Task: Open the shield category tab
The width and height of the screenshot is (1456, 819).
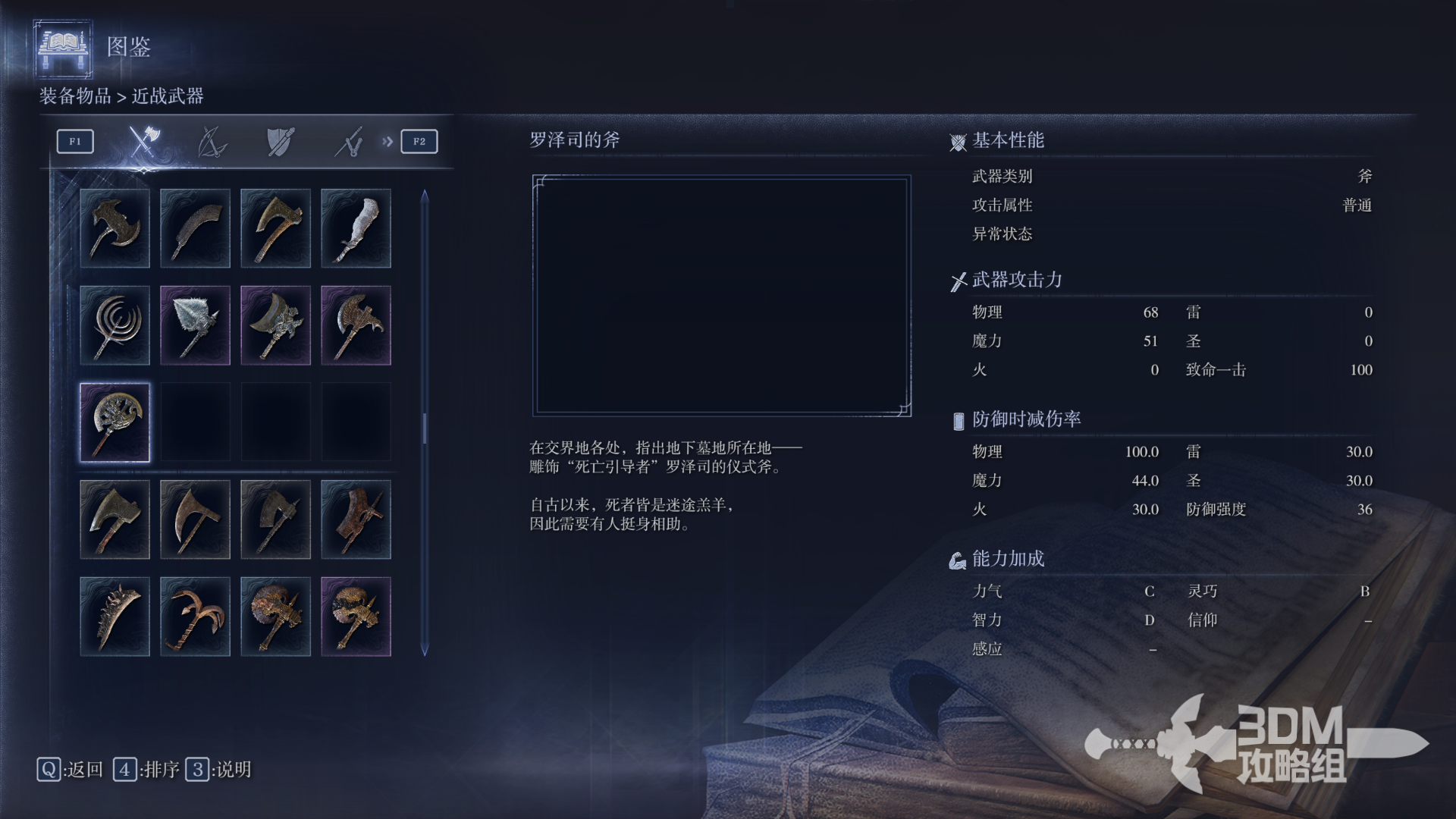Action: (281, 141)
